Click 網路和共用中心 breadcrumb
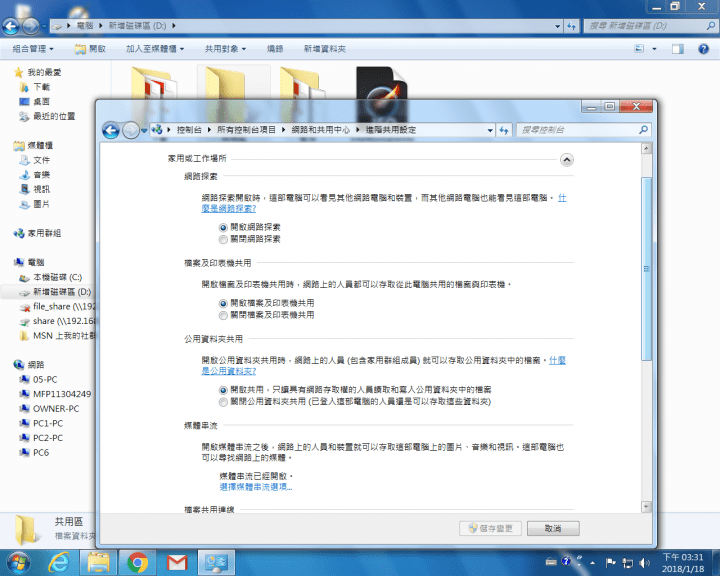The image size is (720, 576). click(x=321, y=130)
